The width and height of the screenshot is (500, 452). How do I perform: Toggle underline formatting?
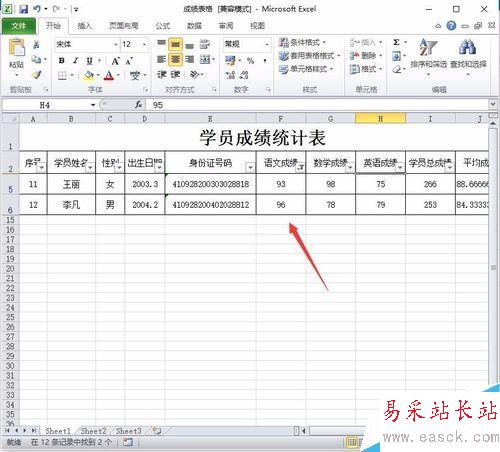click(89, 60)
